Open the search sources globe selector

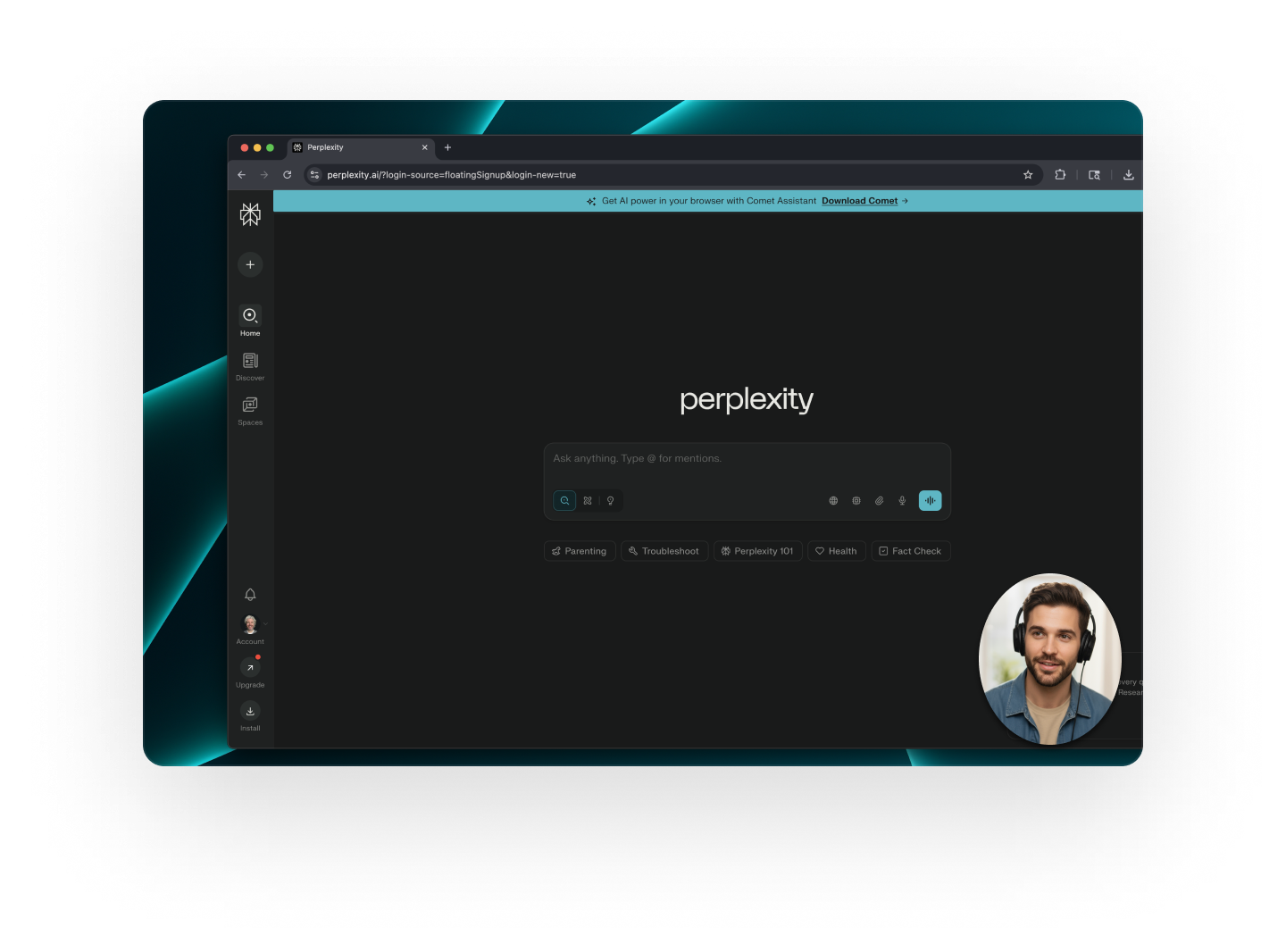coord(833,501)
